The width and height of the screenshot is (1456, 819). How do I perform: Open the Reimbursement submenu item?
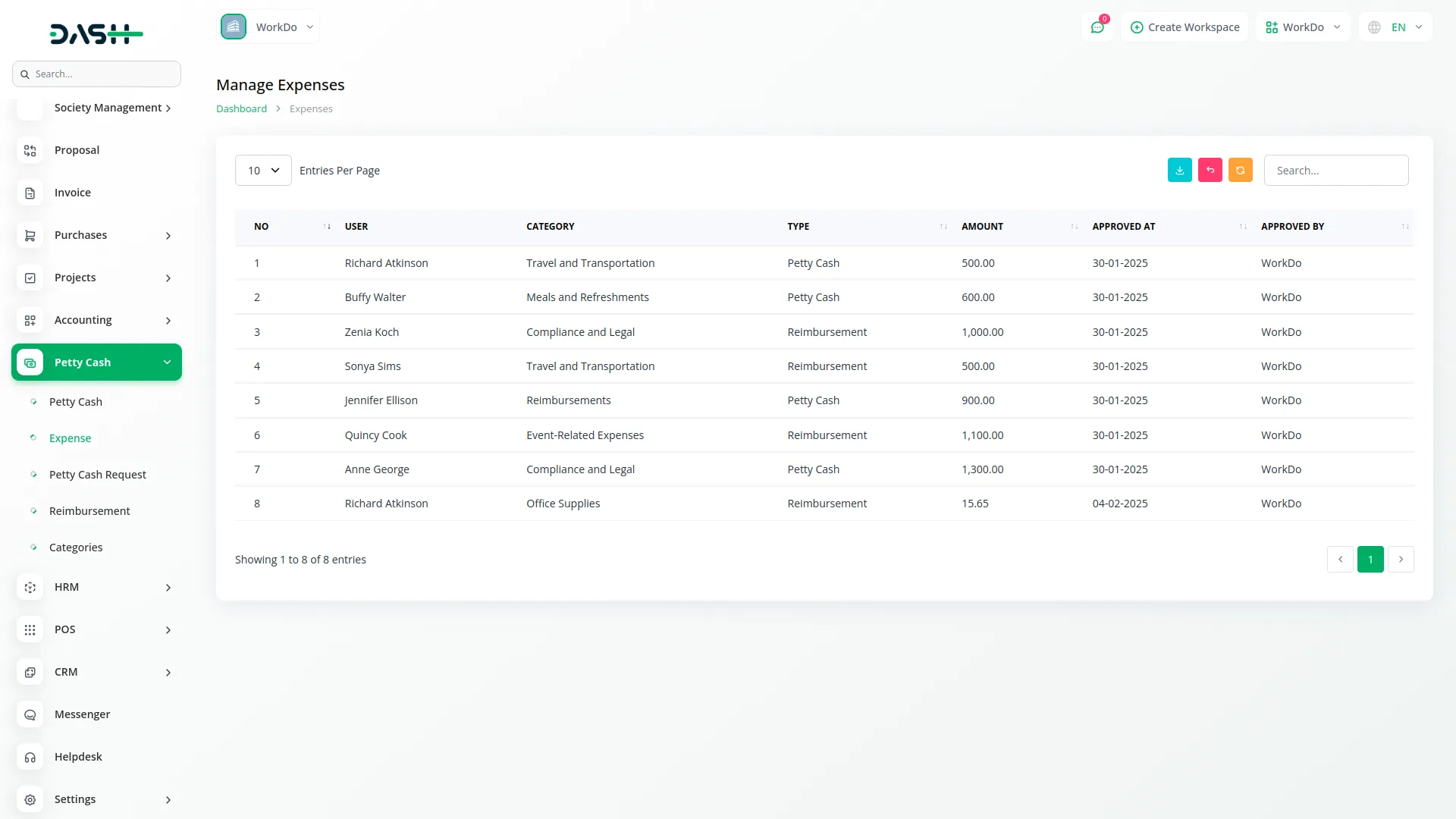[89, 511]
